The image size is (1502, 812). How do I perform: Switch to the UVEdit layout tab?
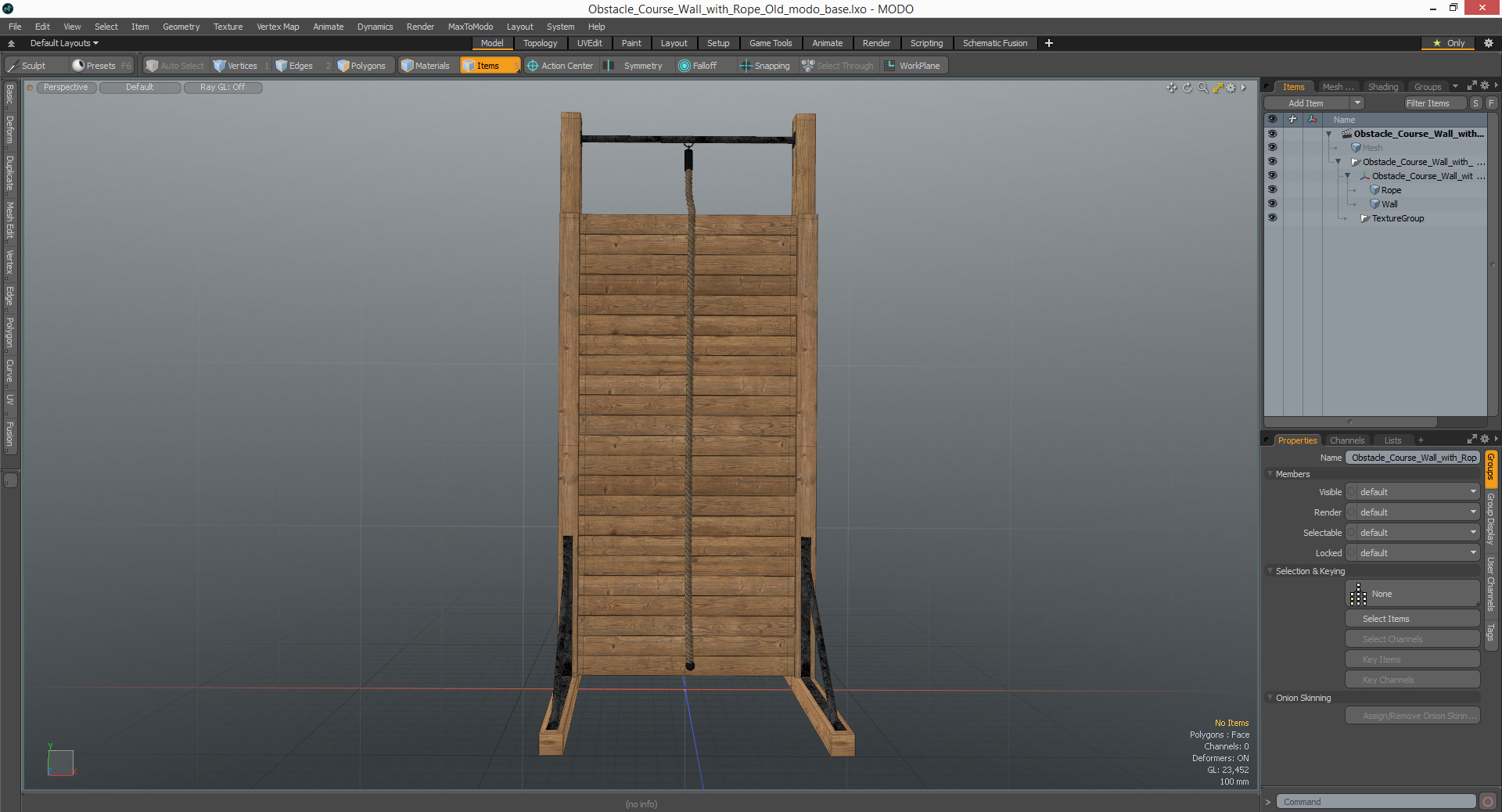589,43
